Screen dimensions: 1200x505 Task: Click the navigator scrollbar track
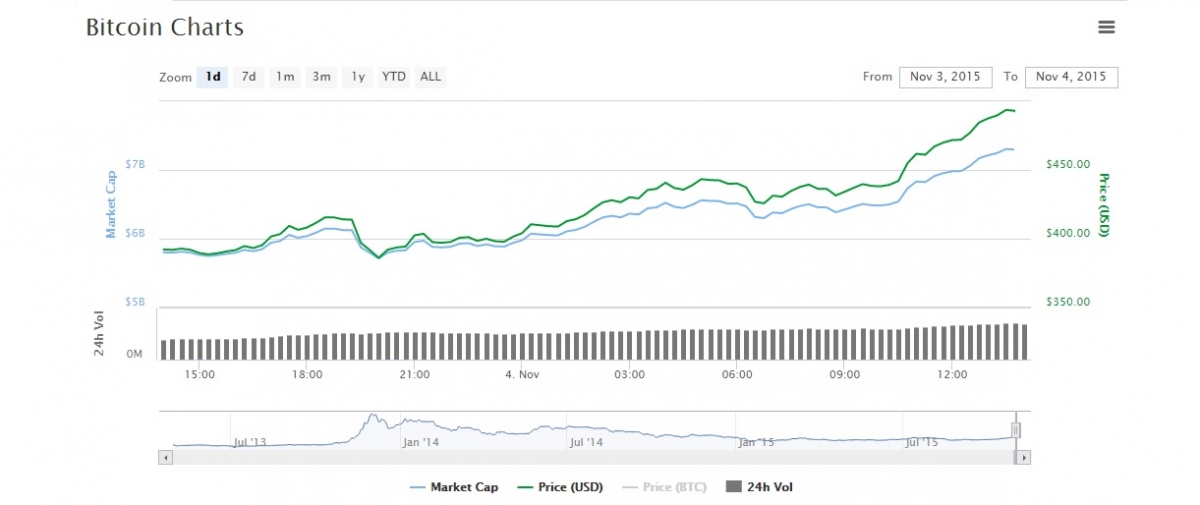coord(594,457)
